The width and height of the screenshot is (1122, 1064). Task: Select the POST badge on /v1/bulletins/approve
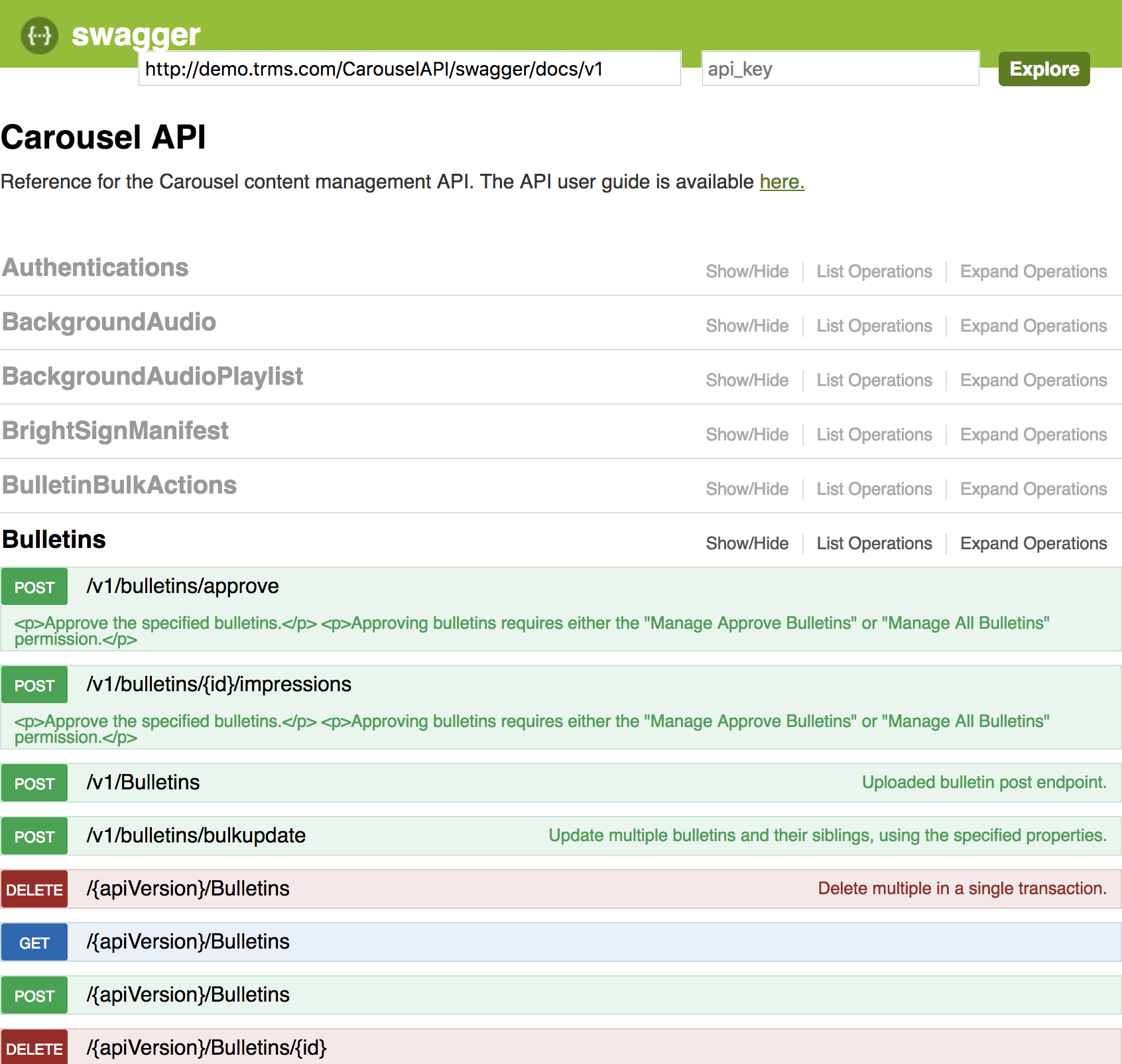(x=34, y=586)
